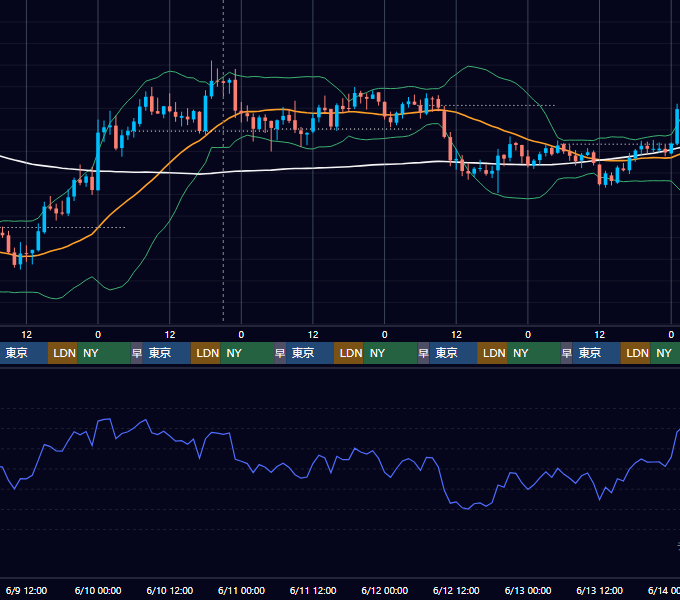Click the 6/10 12:00 date label
The image size is (680, 600).
point(170,590)
